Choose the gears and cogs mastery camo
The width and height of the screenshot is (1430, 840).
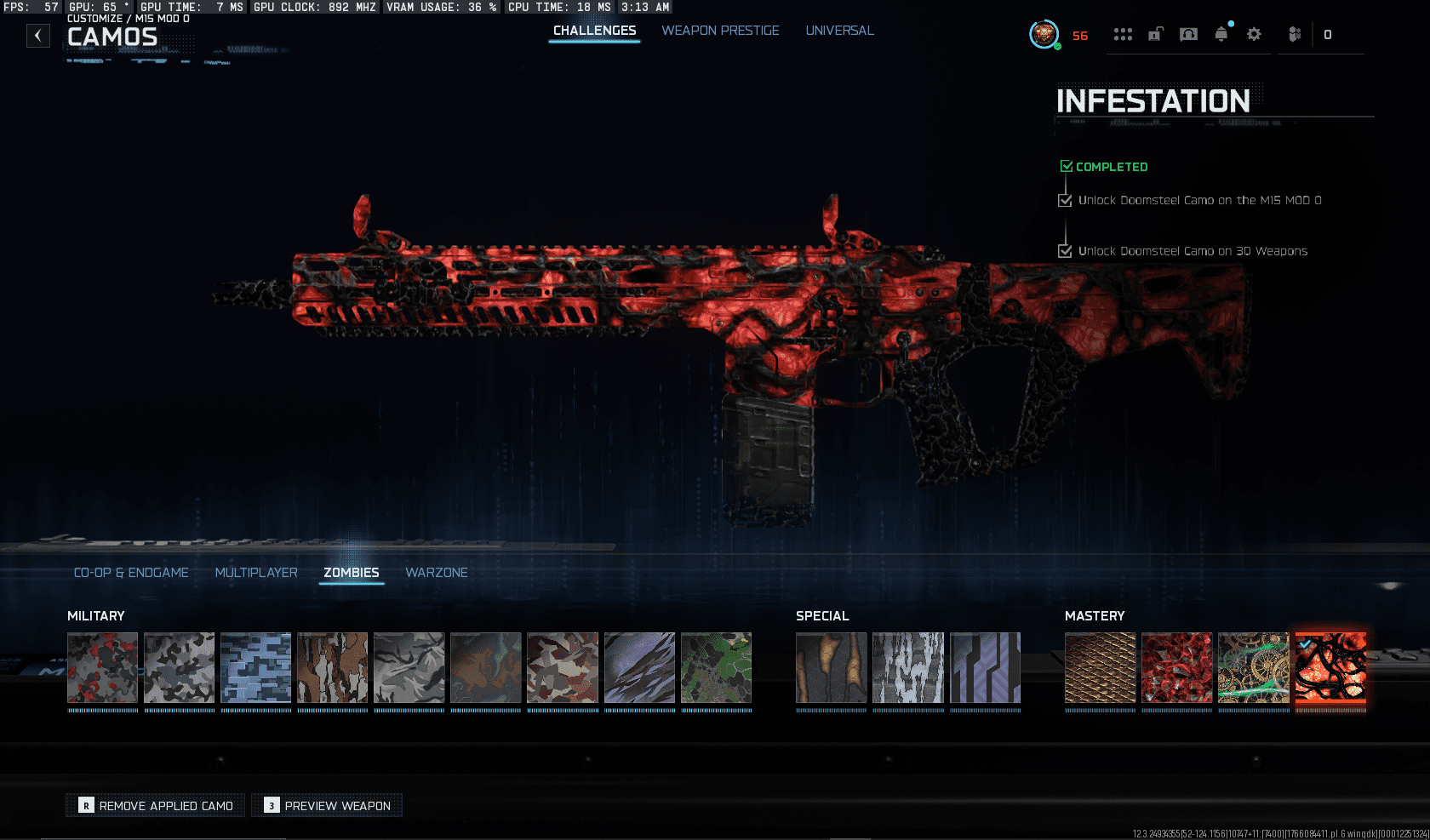tap(1253, 667)
